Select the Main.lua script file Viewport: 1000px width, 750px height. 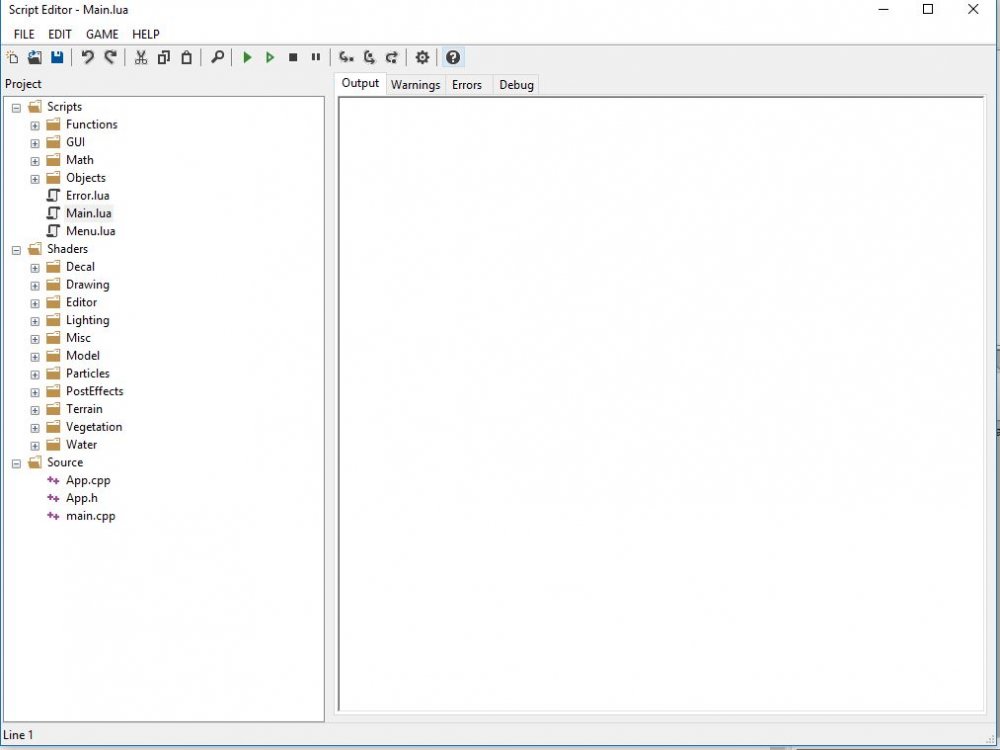coord(89,213)
